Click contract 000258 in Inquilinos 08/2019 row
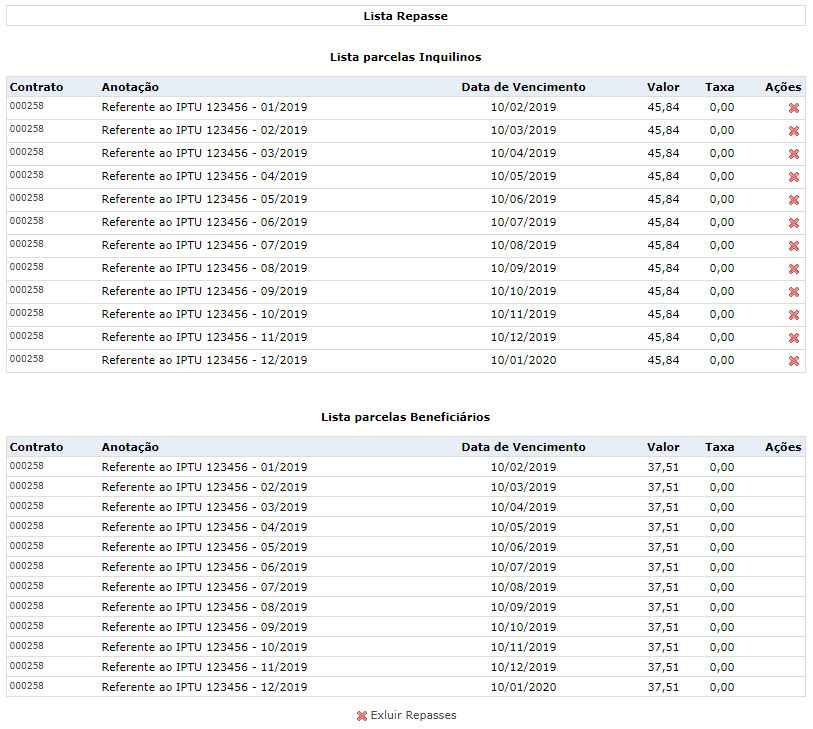813x729 pixels. pos(26,267)
